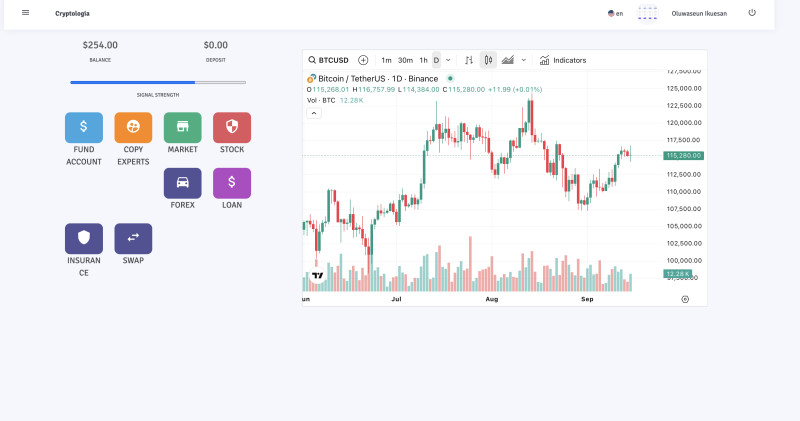
Task: Click the signal strength progress bar
Action: point(158,82)
